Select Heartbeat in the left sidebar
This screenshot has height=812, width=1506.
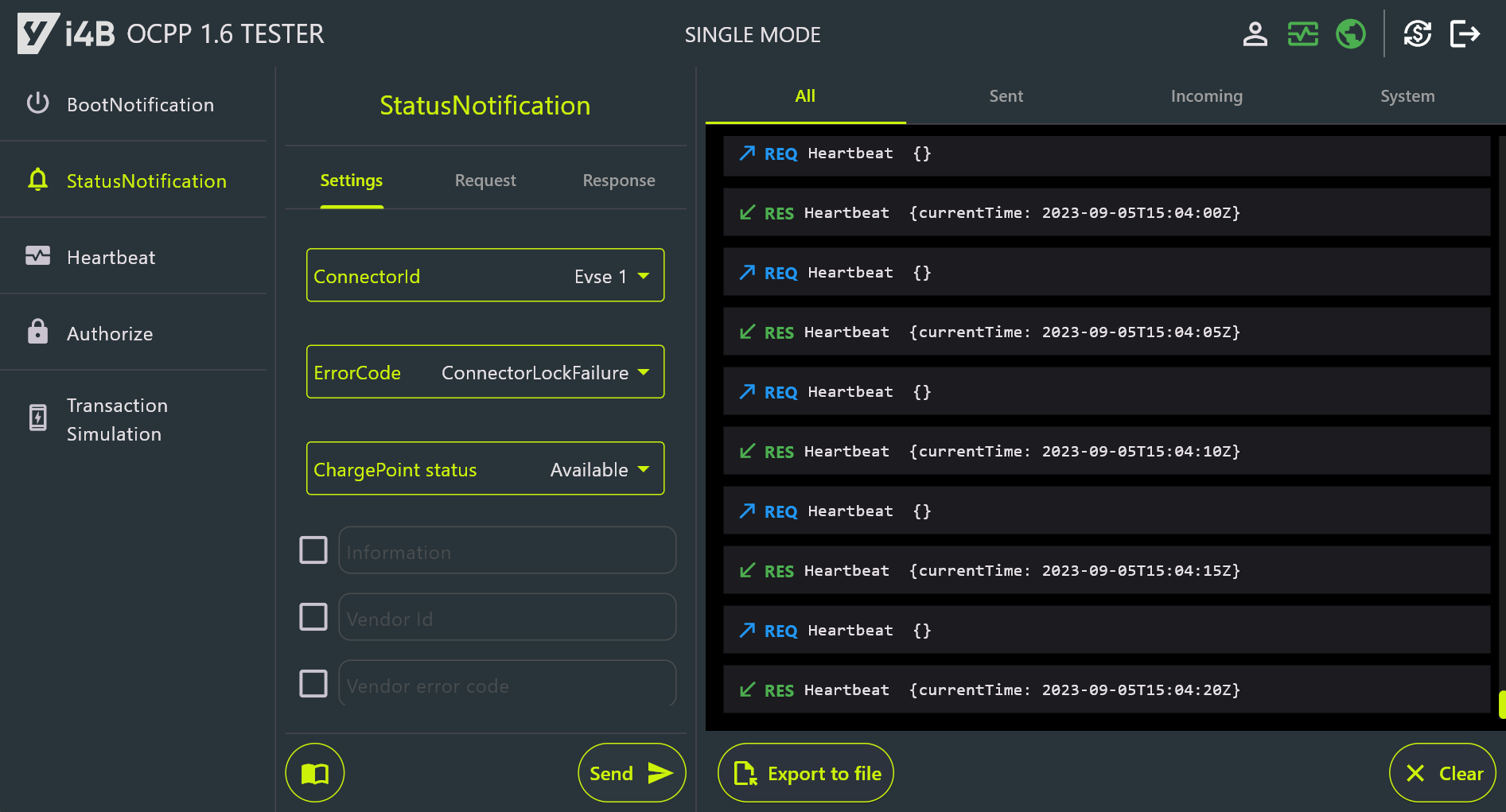[x=111, y=256]
